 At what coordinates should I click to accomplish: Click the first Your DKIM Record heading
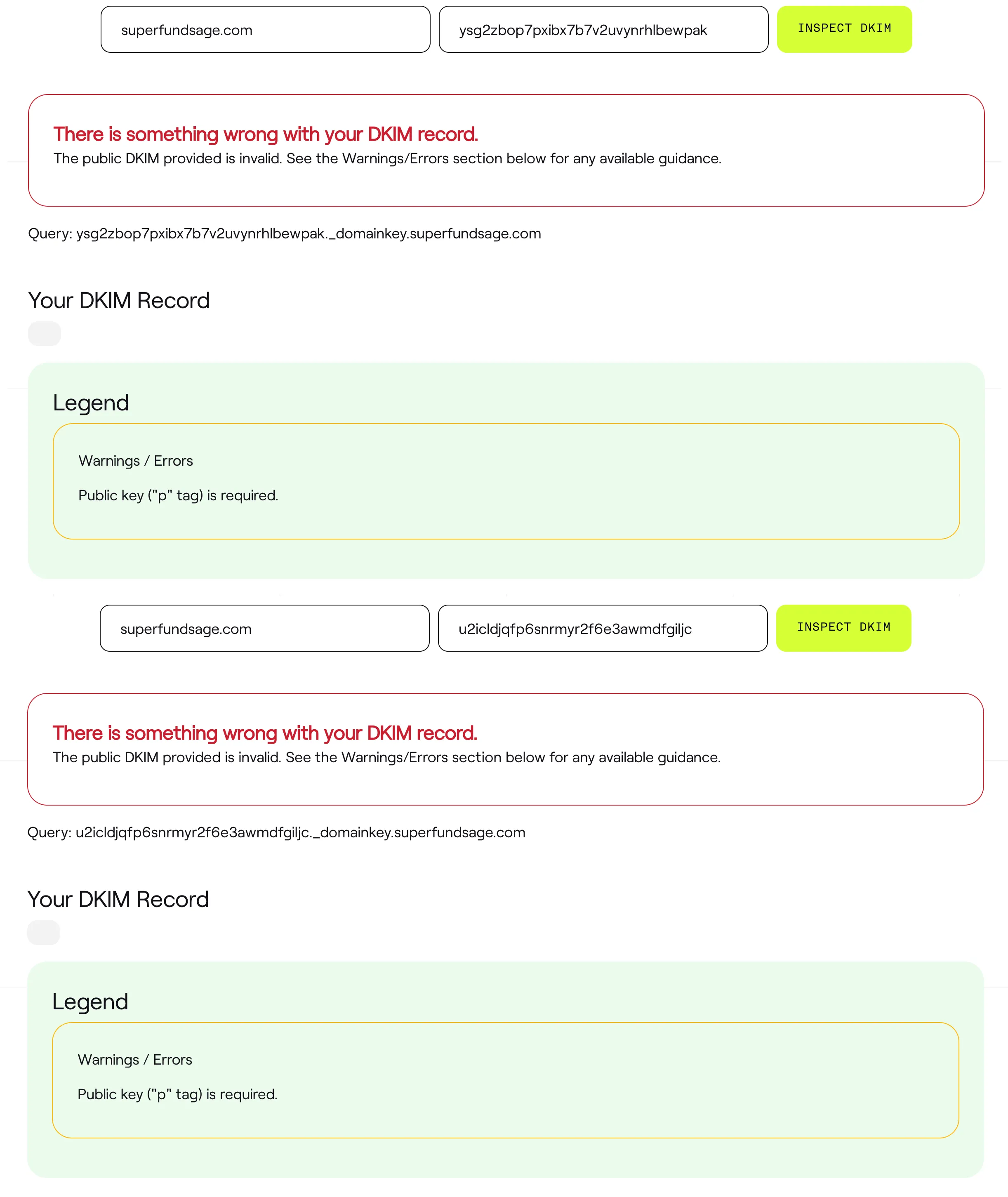click(119, 300)
